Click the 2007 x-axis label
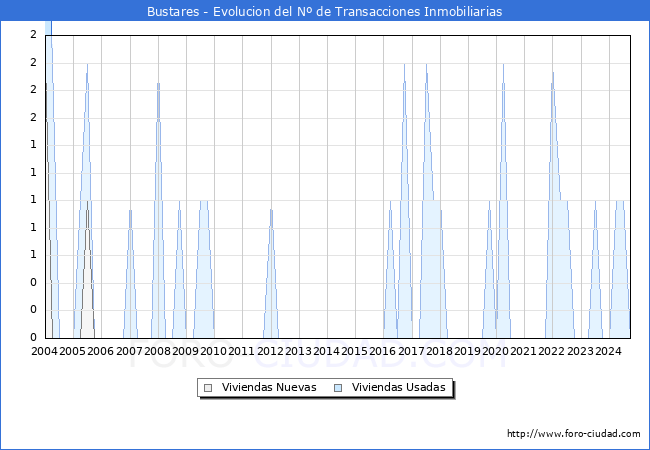The height and width of the screenshot is (450, 650). (129, 351)
